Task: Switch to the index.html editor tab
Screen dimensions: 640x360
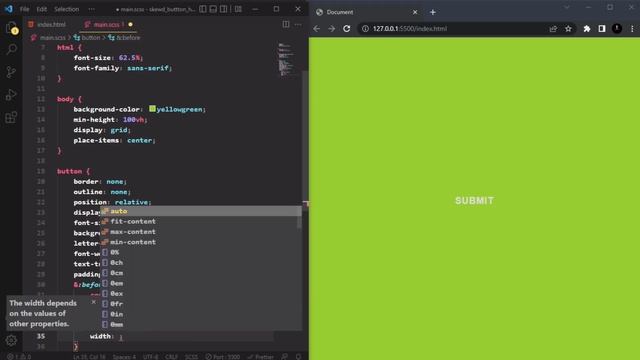Action: [47, 24]
